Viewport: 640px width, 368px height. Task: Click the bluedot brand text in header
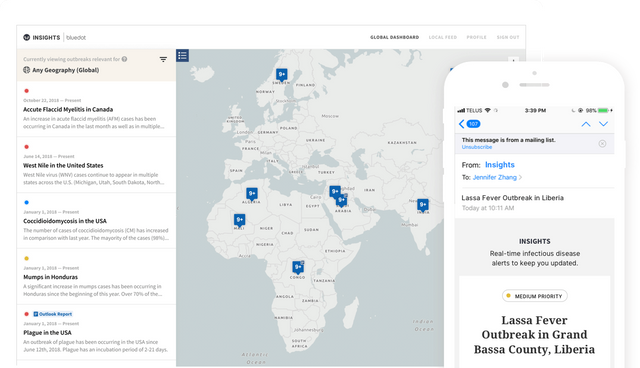76,38
